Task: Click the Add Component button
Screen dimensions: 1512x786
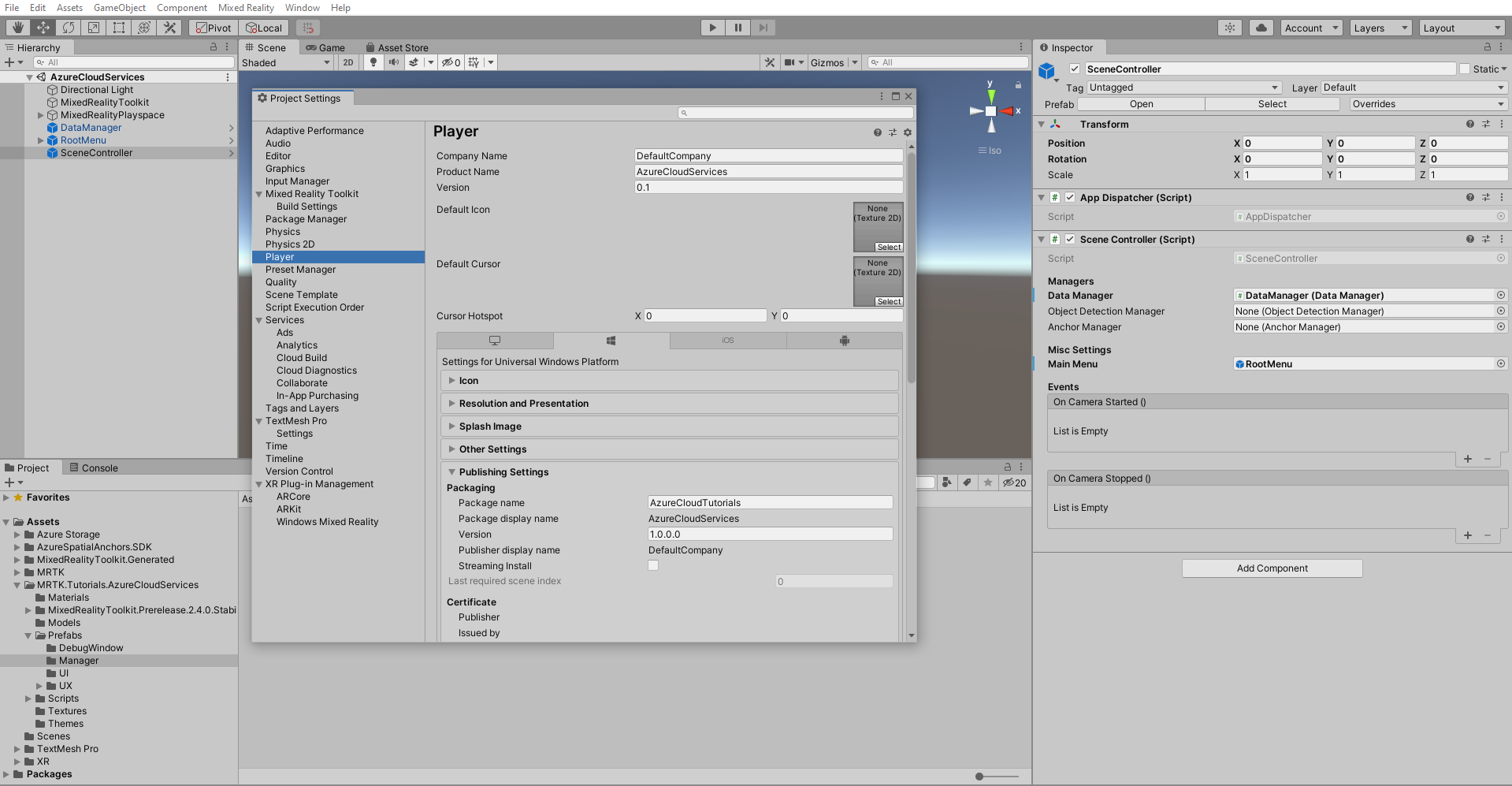Action: [x=1272, y=568]
